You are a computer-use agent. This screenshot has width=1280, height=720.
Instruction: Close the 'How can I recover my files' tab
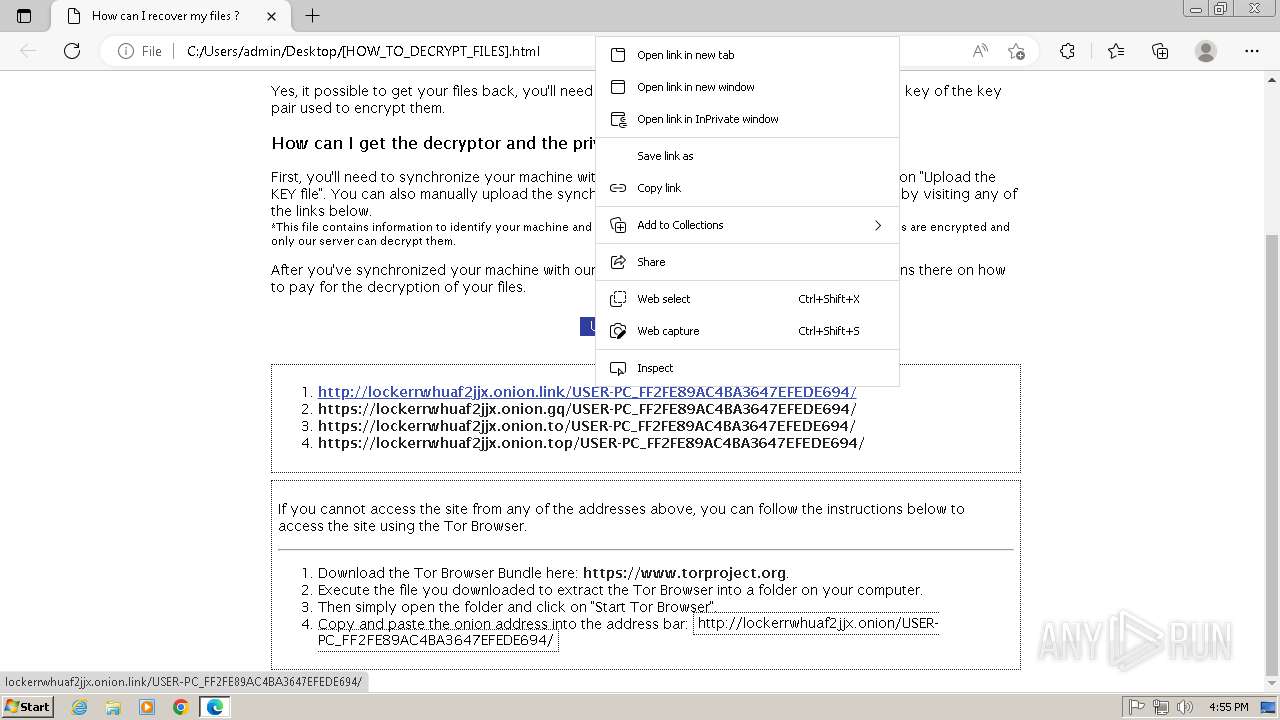point(272,16)
